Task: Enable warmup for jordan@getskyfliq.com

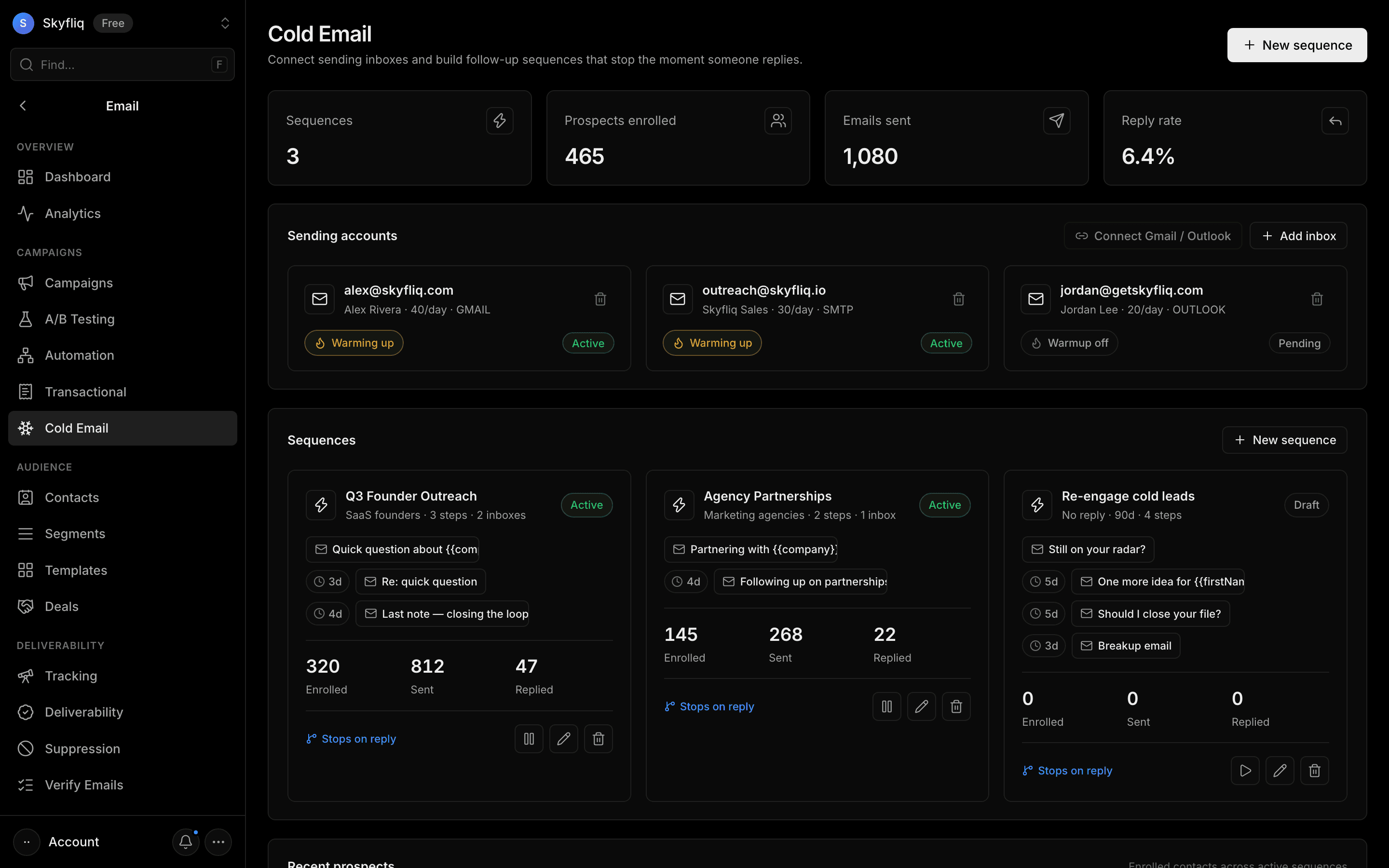Action: (x=1069, y=343)
